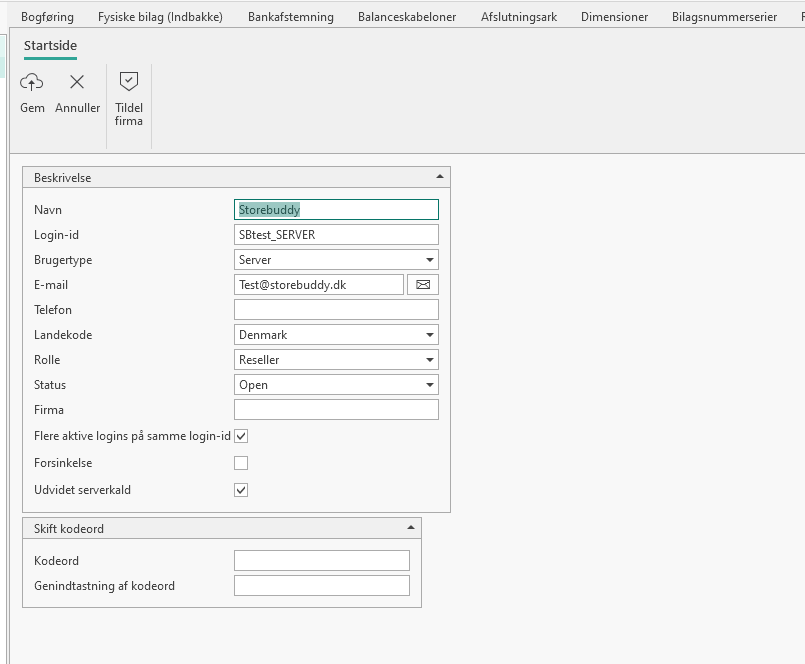This screenshot has height=664, width=805.
Task: Open the Brugertype dropdown
Action: 429,260
